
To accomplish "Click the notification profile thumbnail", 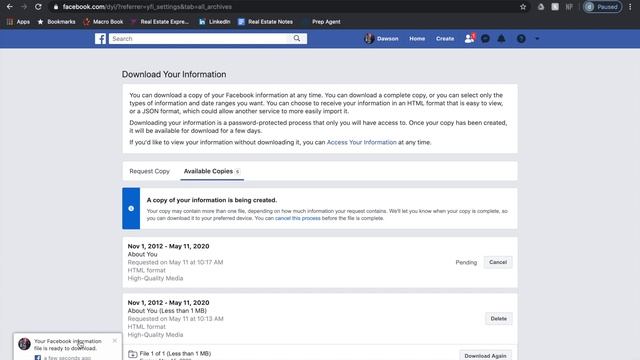I will click(24, 344).
